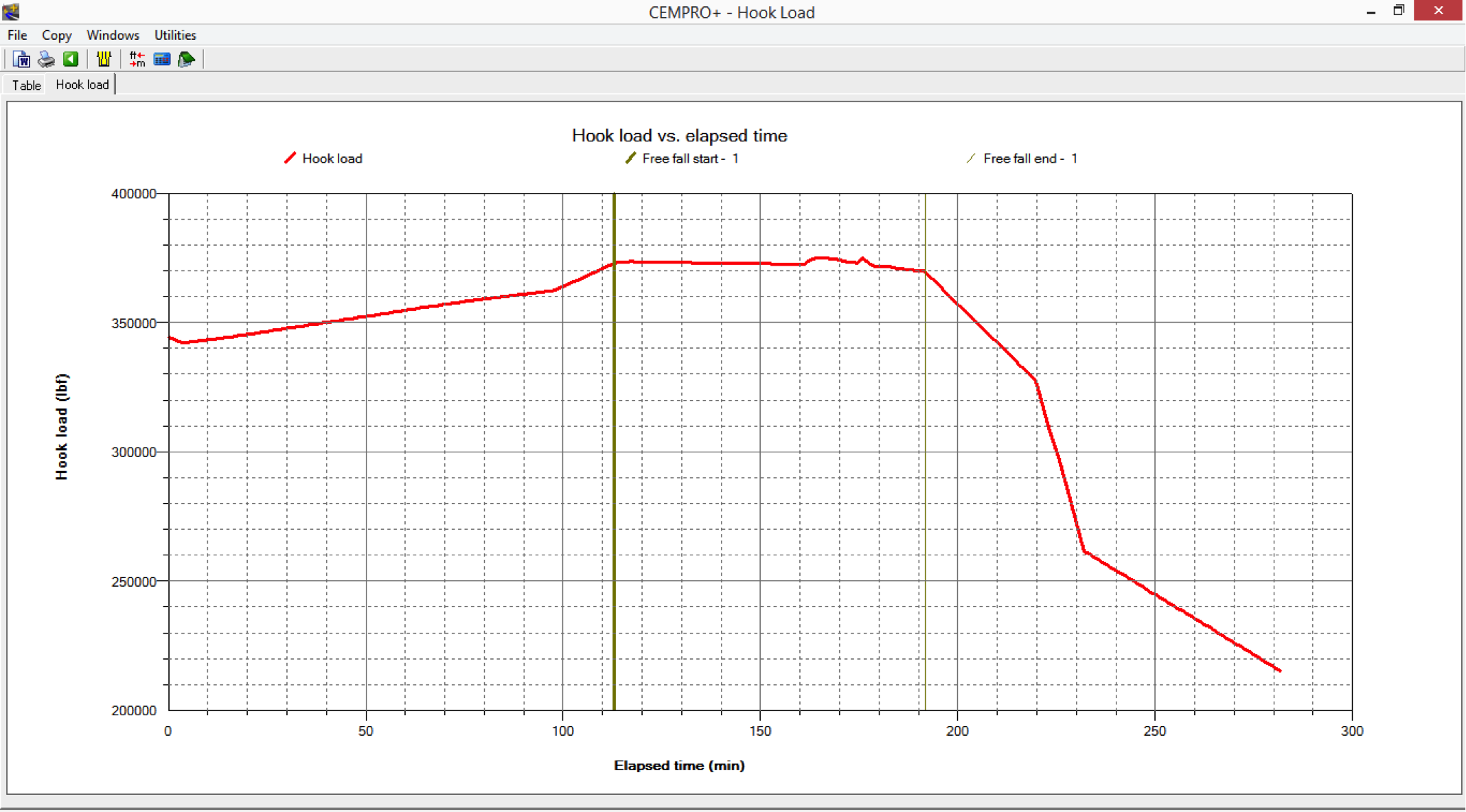Click the red Hook load legend line swatch
The width and height of the screenshot is (1466, 812).
[x=290, y=159]
